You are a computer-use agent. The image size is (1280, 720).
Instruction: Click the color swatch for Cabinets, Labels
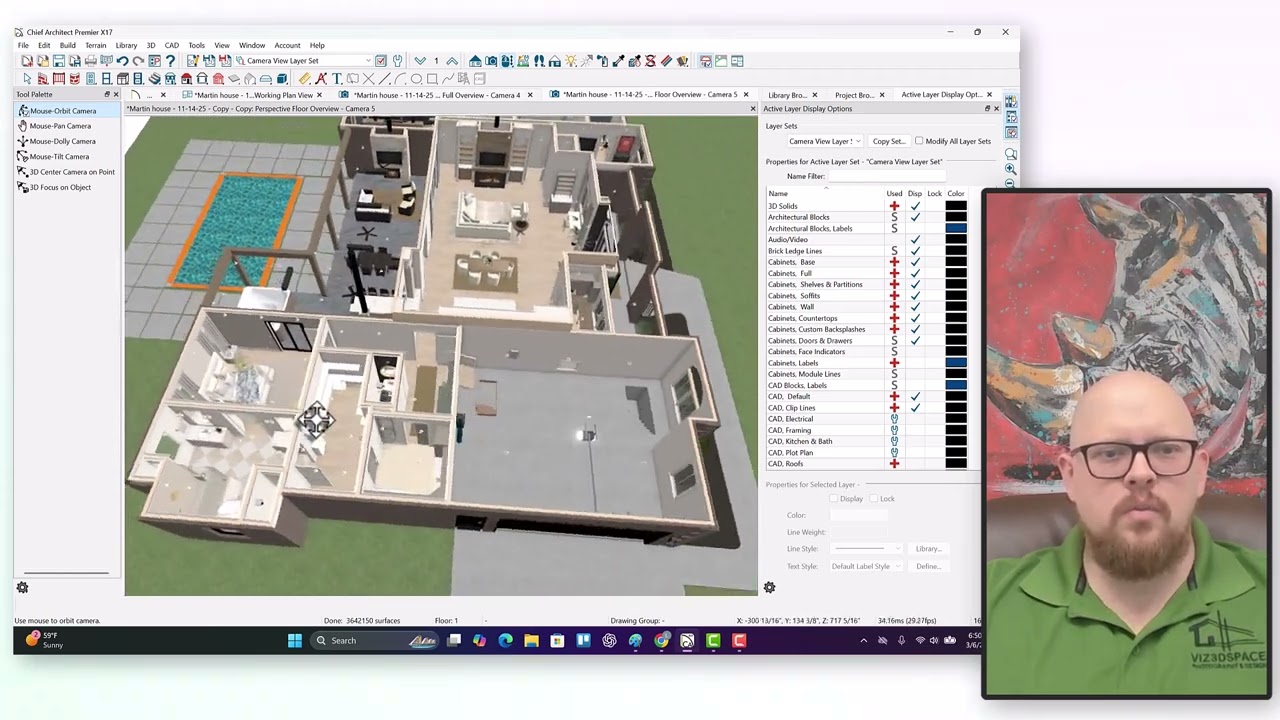(956, 363)
